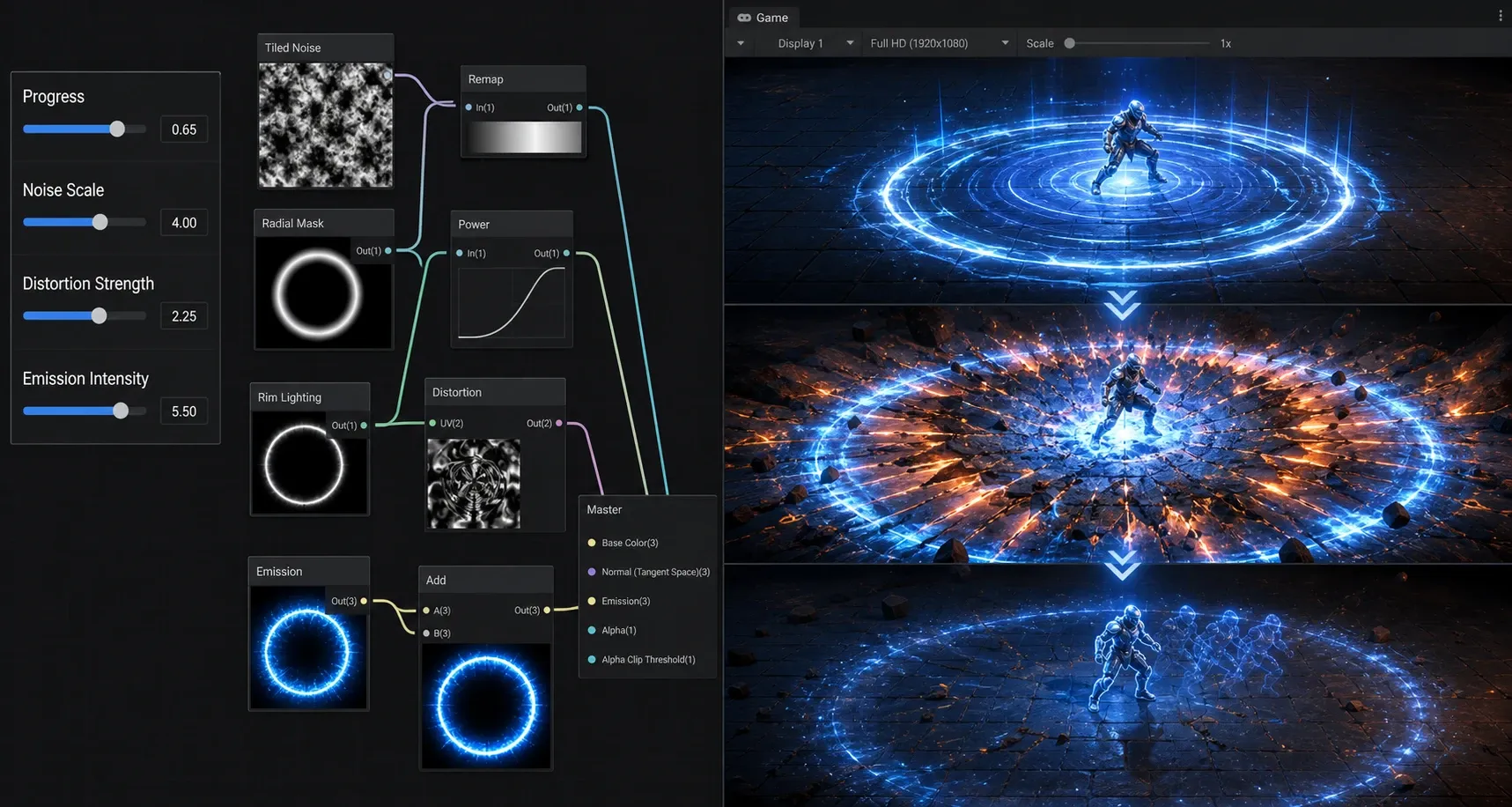Select the Add node title bar
Image resolution: width=1512 pixels, height=807 pixels.
(x=486, y=580)
